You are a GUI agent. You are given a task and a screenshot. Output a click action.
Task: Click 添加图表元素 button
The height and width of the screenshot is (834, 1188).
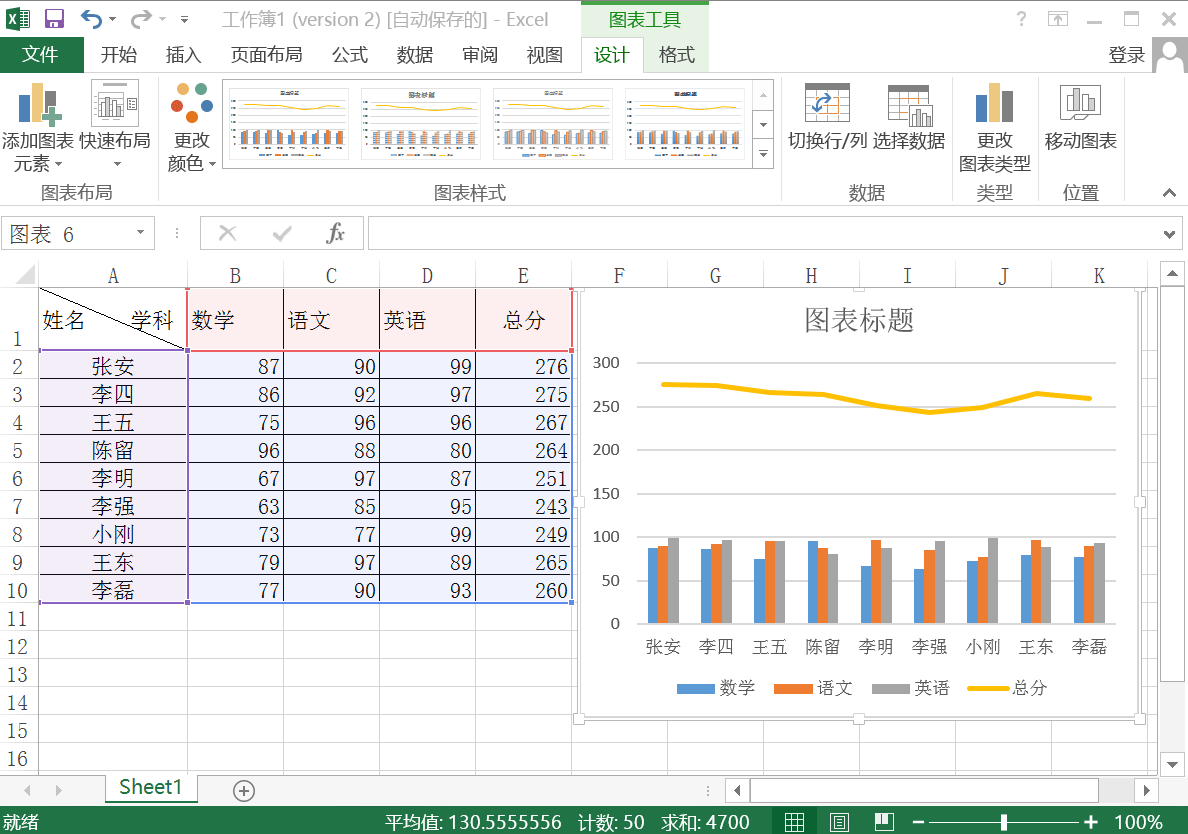pos(38,127)
